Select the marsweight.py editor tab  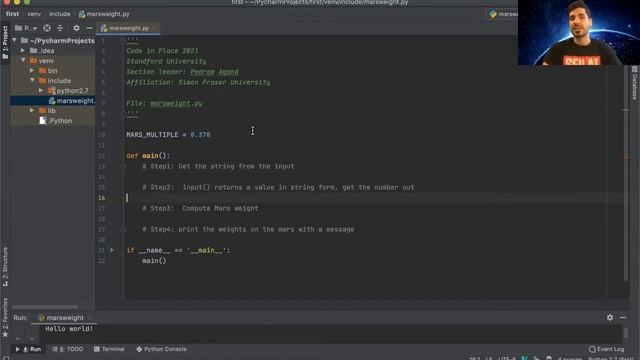tap(128, 28)
